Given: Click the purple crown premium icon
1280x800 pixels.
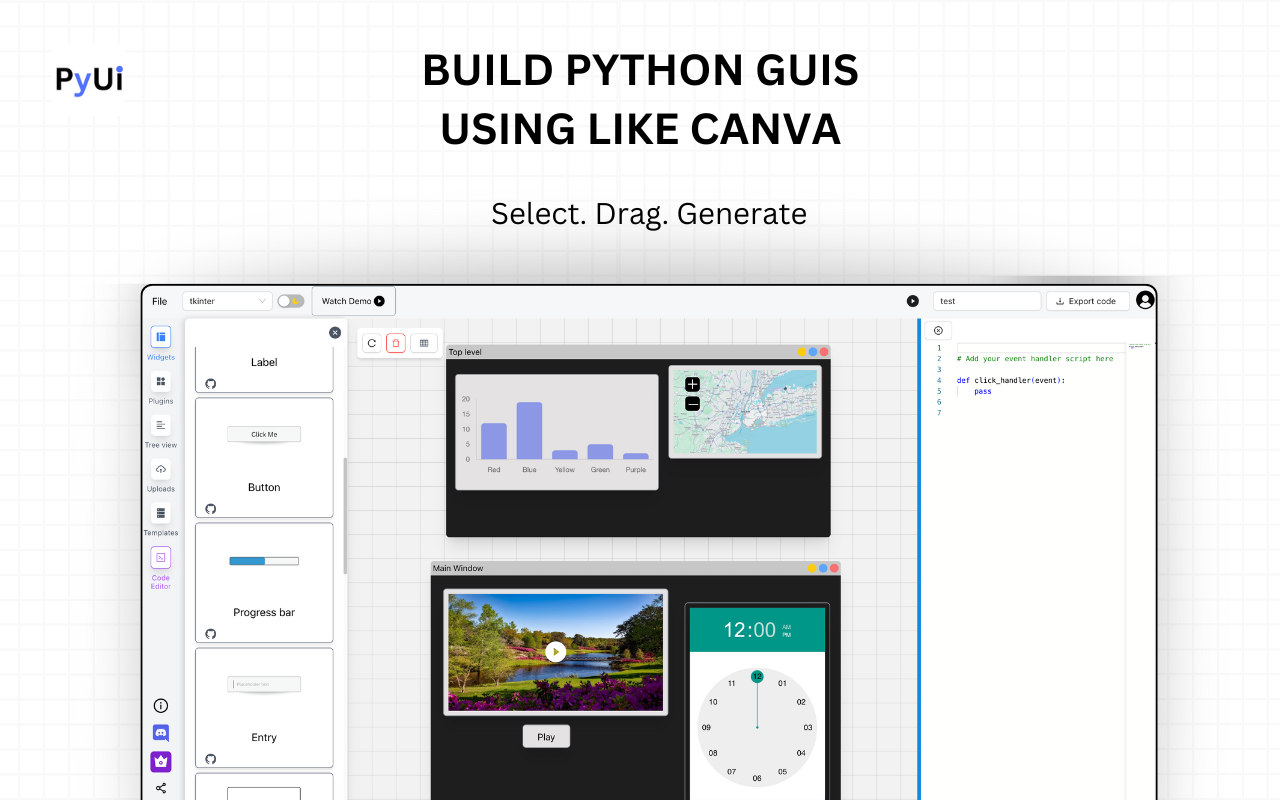Looking at the screenshot, I should (x=160, y=761).
